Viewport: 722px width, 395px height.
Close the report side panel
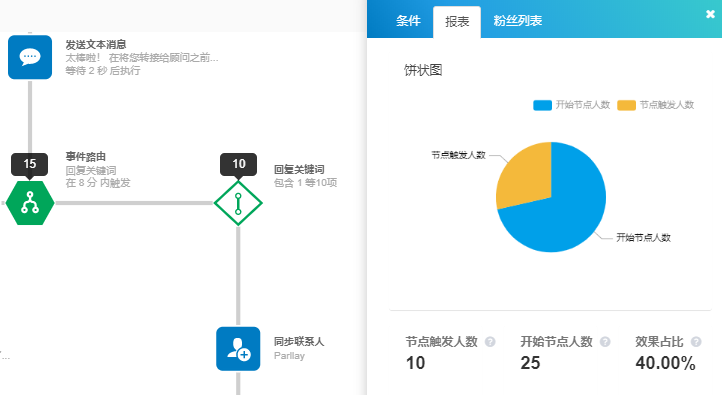click(710, 14)
